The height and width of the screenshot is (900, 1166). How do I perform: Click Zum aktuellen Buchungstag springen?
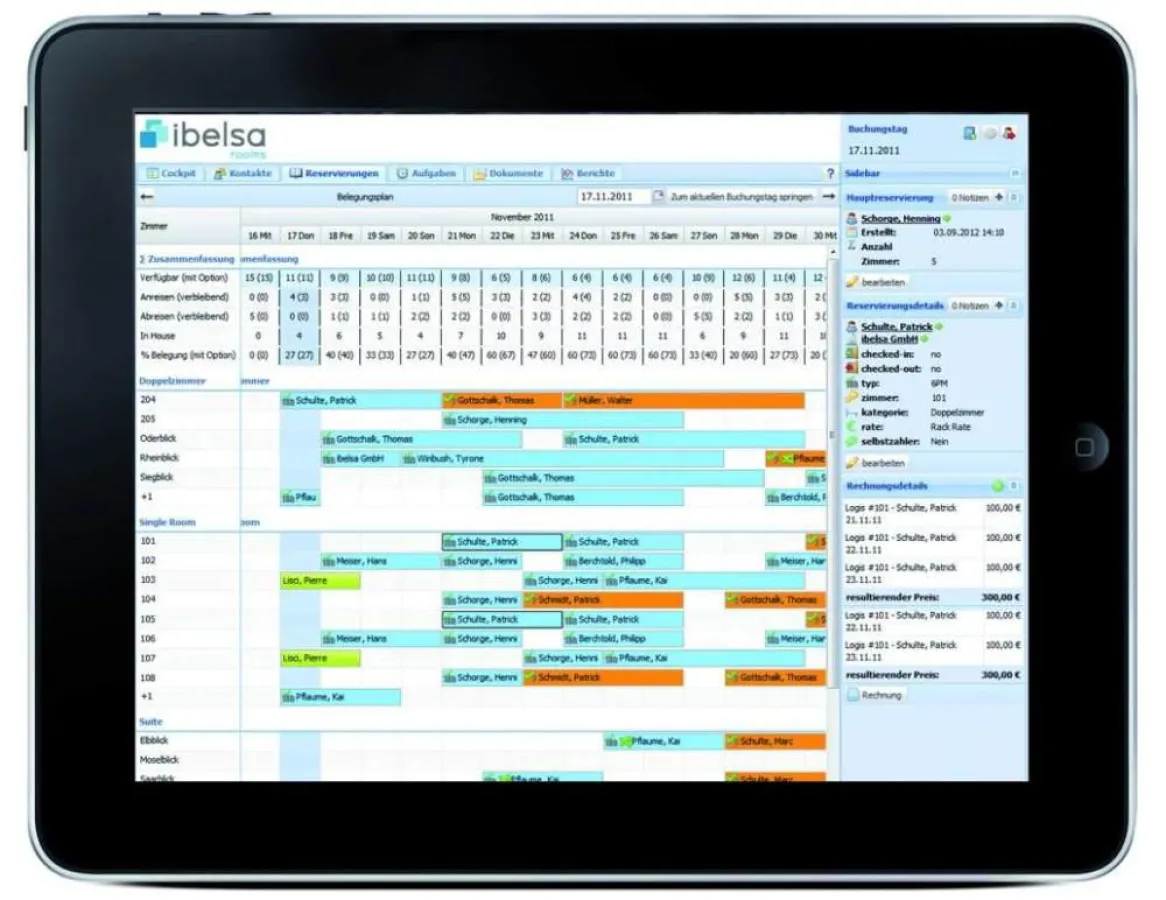pyautogui.click(x=740, y=197)
